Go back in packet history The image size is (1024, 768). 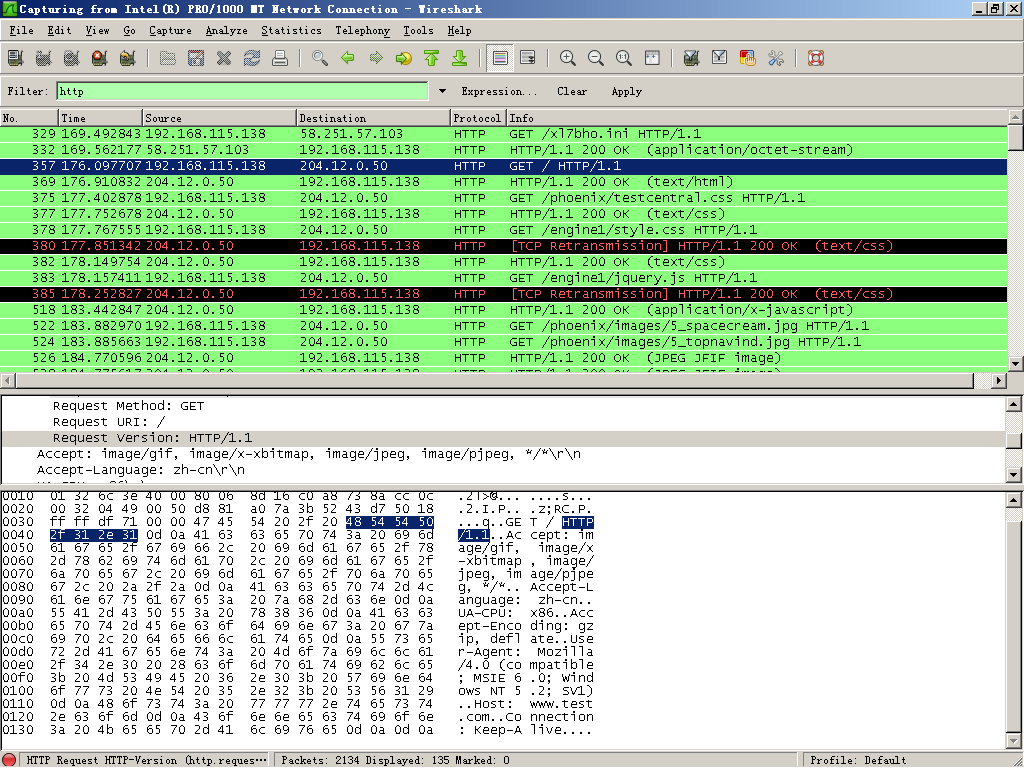pos(348,58)
